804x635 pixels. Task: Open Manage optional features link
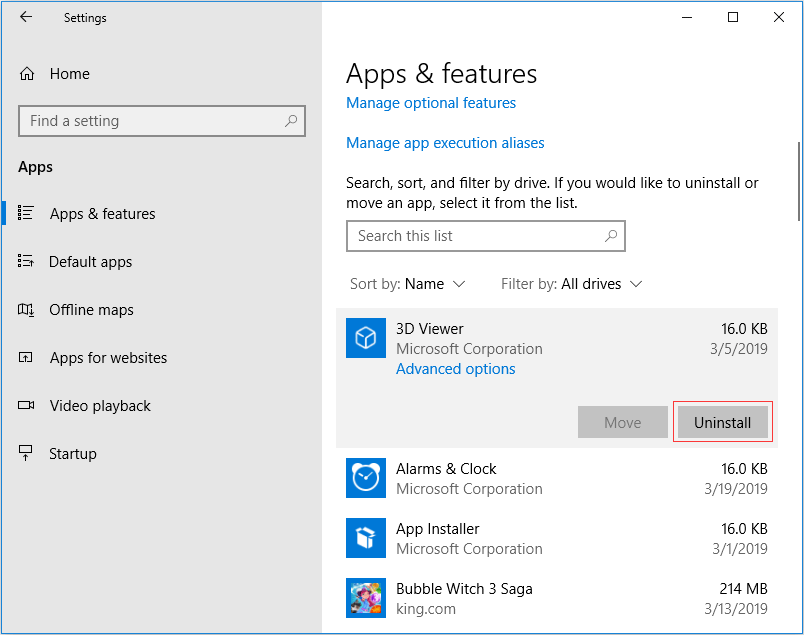coord(431,103)
